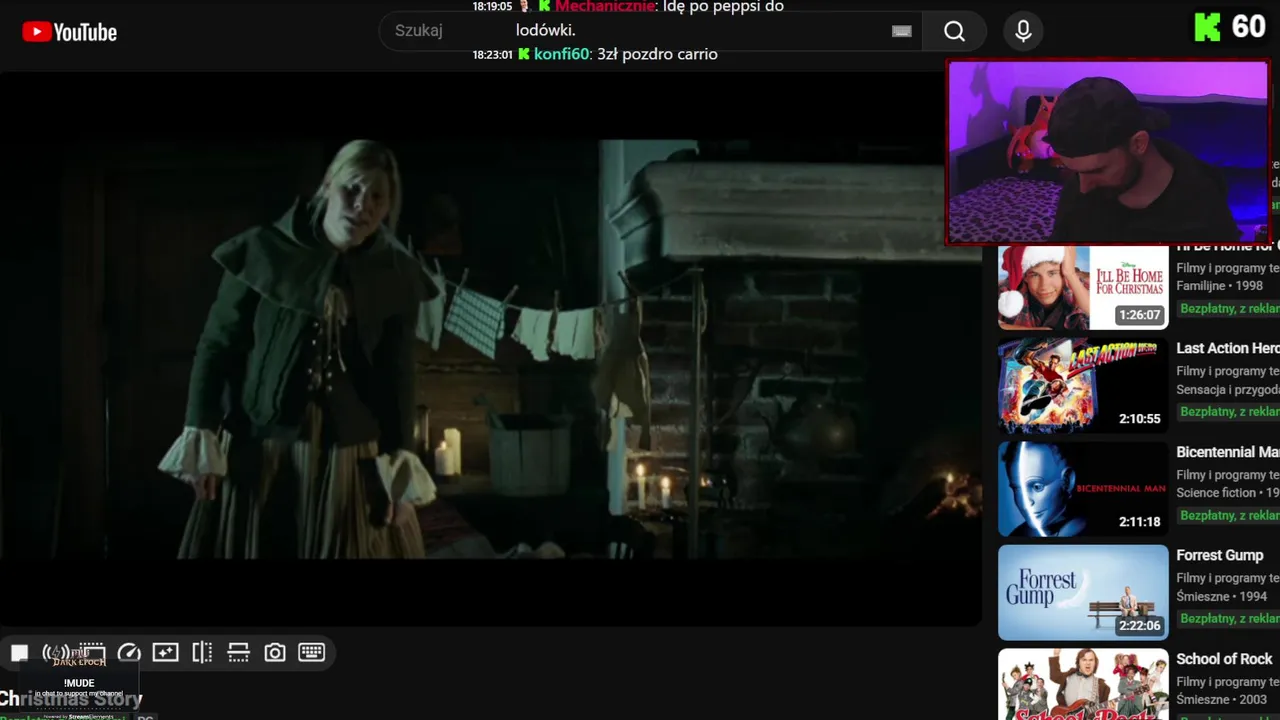Click 'Śmieszne • 1994' text
Image resolution: width=1280 pixels, height=720 pixels.
[1222, 597]
